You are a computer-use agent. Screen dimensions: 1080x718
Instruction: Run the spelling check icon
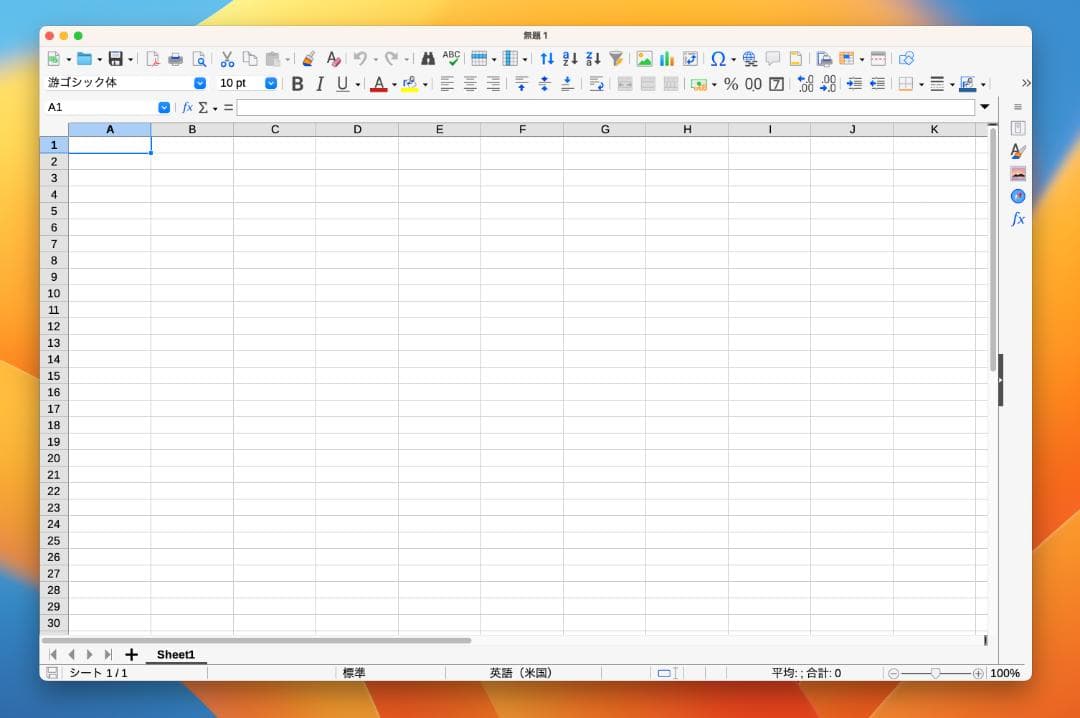click(x=451, y=59)
